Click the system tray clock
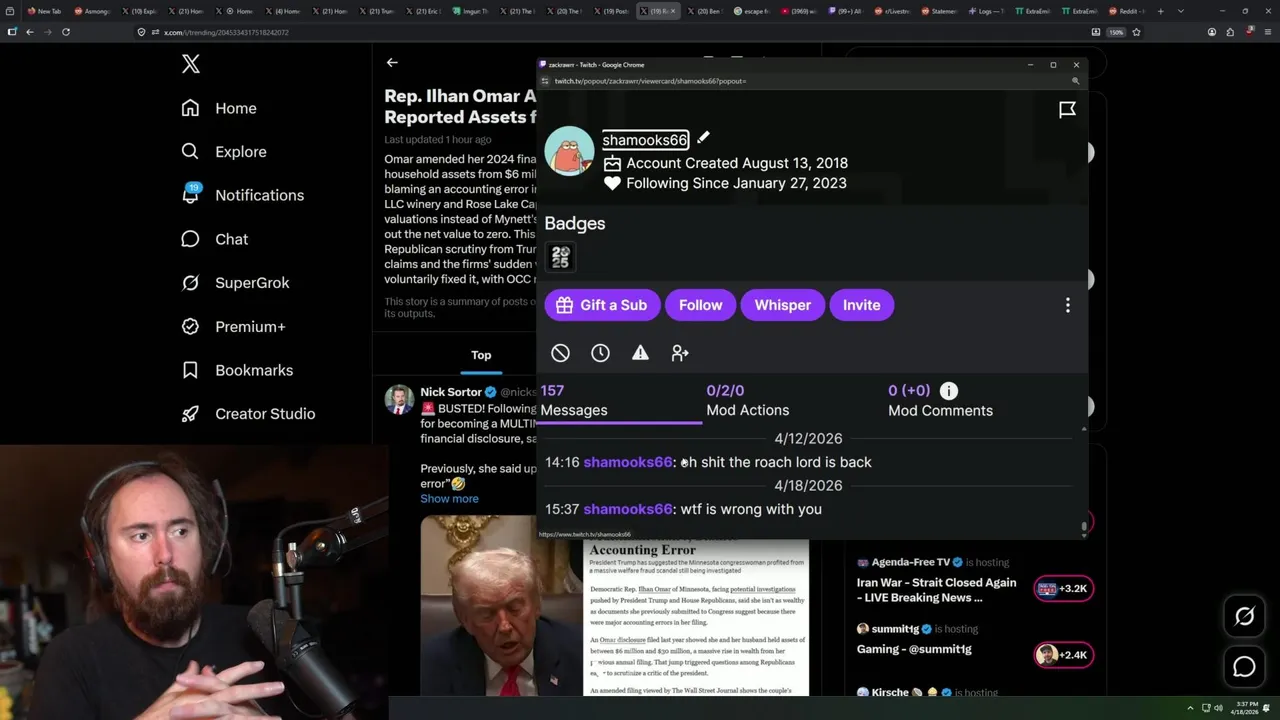 click(1247, 708)
